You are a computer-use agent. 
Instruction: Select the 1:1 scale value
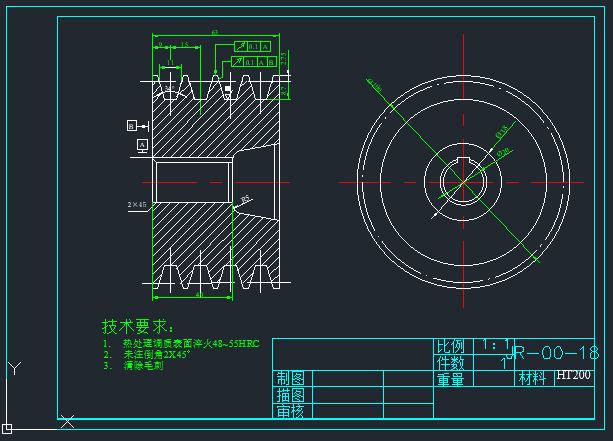495,345
